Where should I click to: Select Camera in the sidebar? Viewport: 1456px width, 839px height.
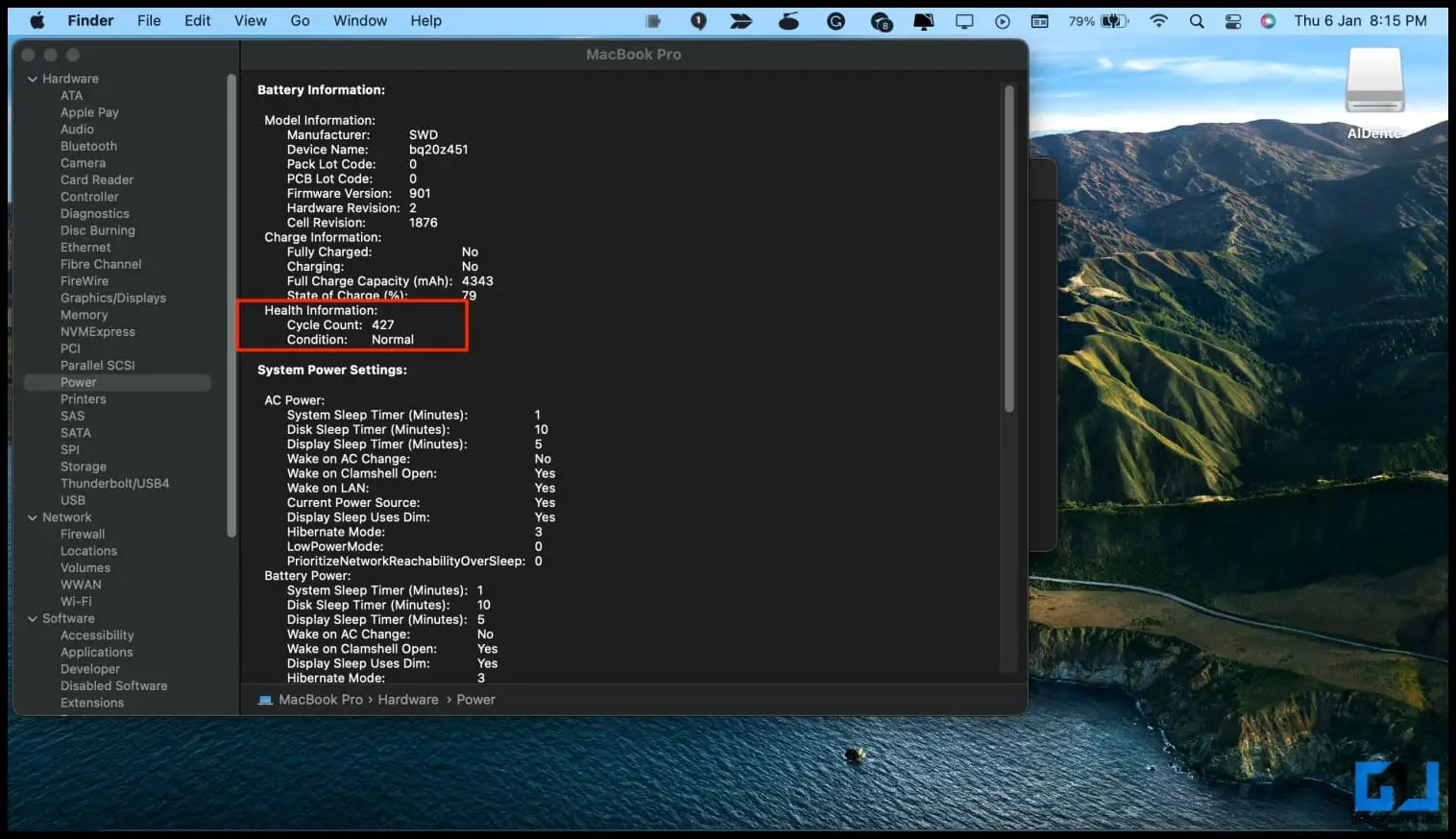[x=83, y=163]
